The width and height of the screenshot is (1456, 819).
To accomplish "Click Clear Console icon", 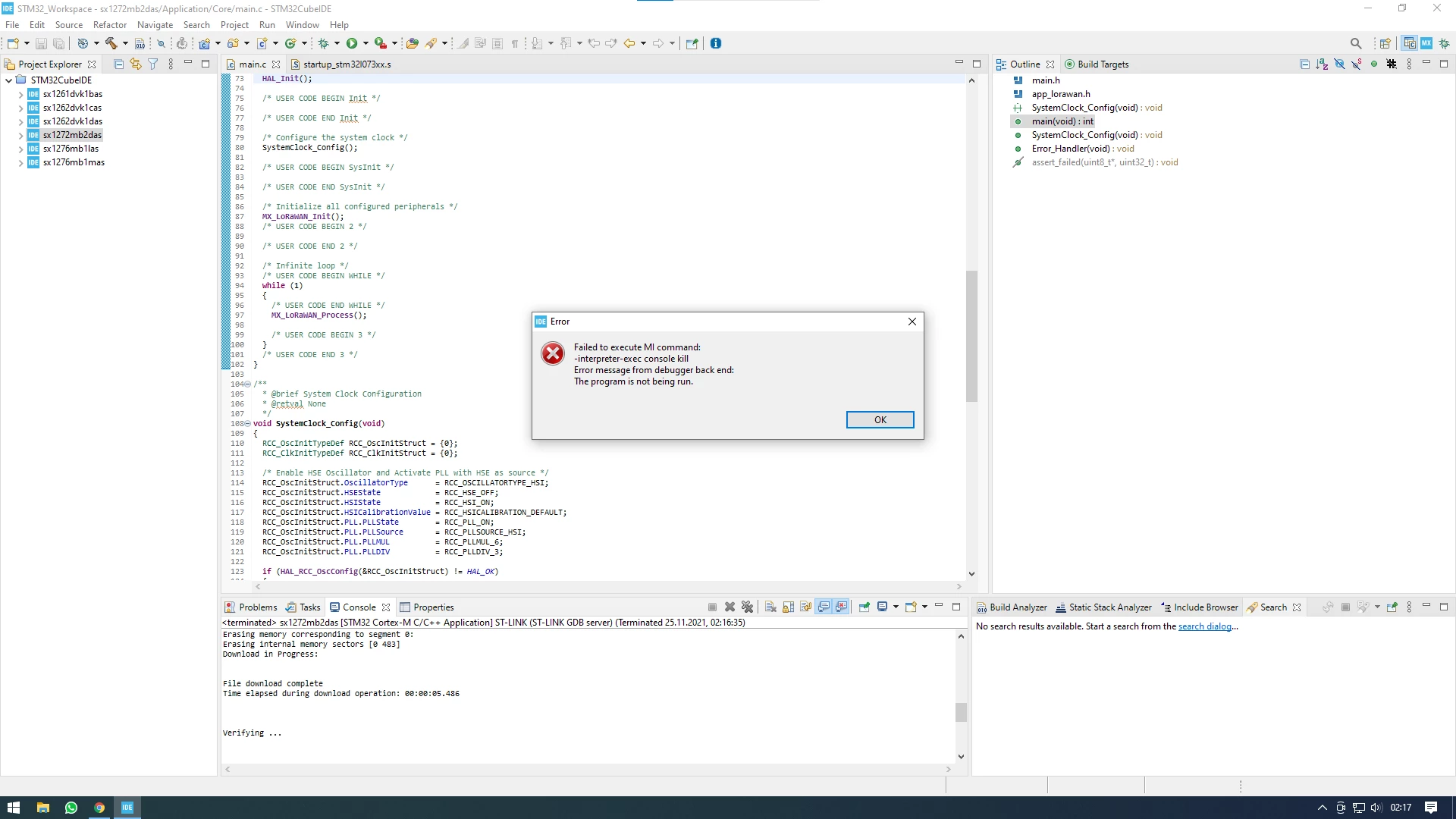I will point(770,607).
